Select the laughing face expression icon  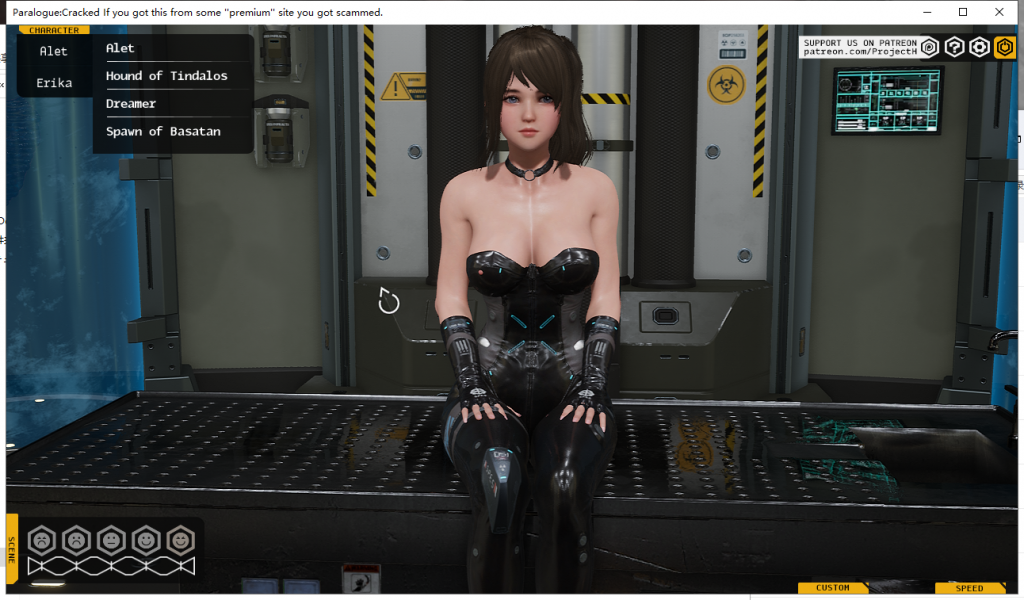coord(180,541)
